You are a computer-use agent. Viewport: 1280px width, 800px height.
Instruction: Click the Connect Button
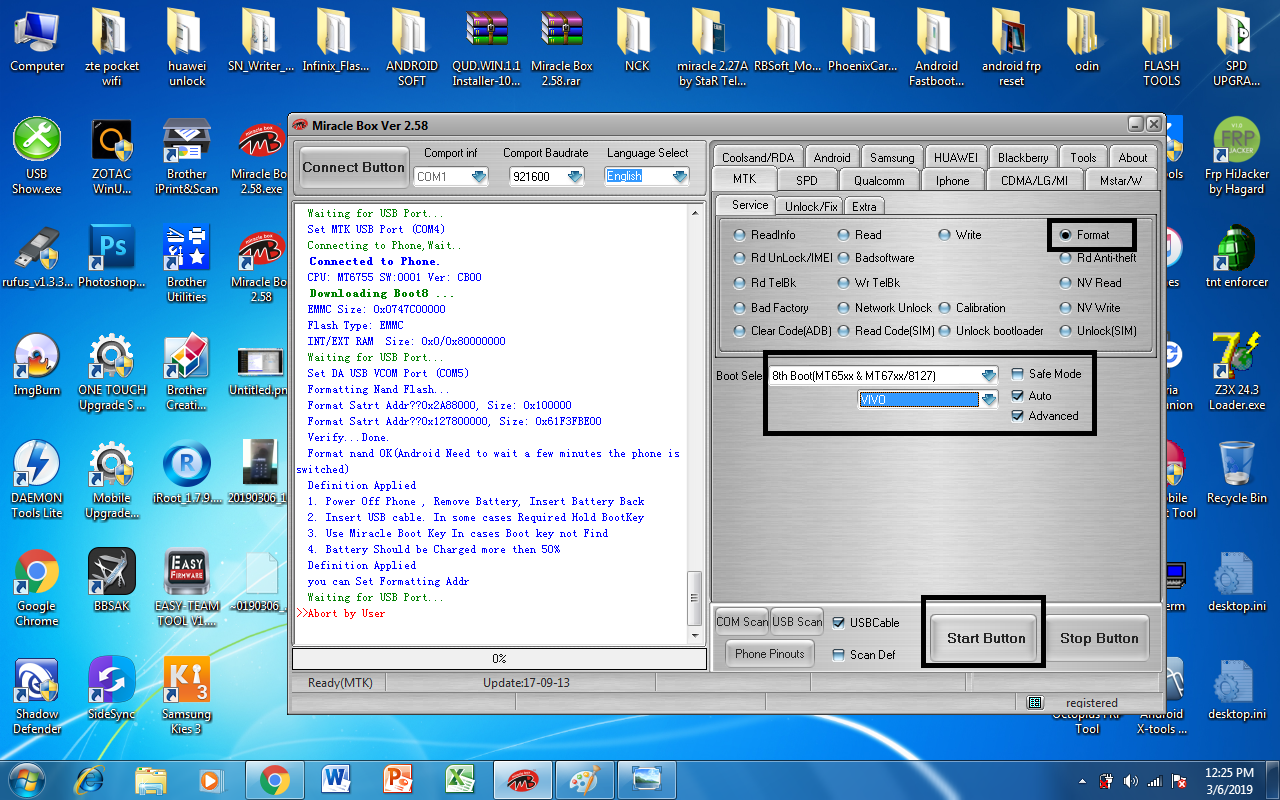[353, 167]
